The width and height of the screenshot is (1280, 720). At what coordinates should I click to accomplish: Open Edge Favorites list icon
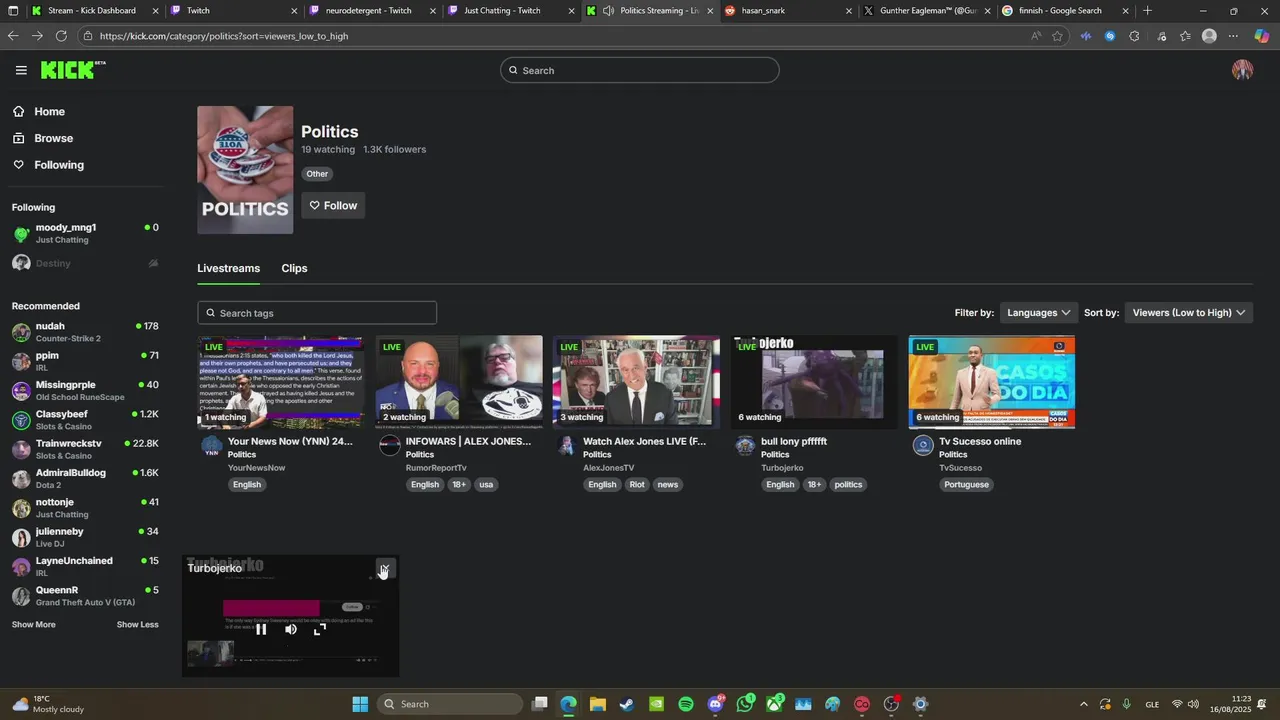1185,36
